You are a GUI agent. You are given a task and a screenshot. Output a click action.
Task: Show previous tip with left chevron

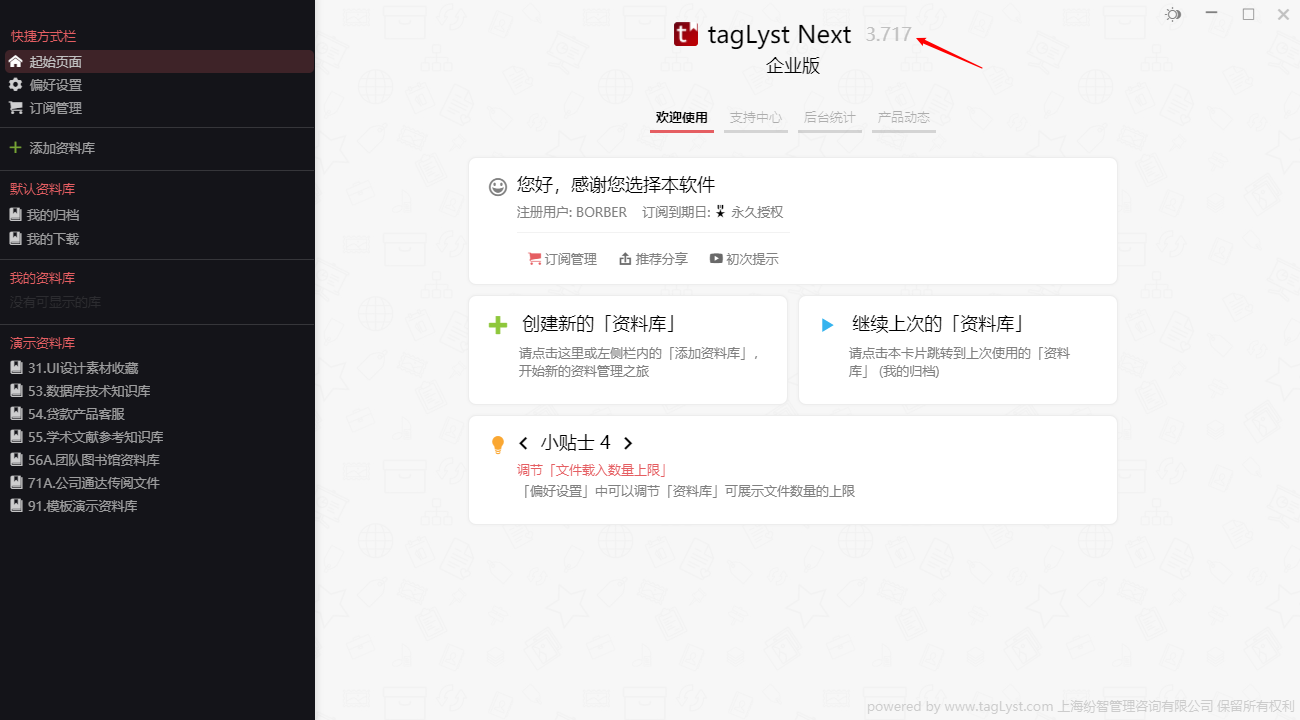(x=523, y=443)
